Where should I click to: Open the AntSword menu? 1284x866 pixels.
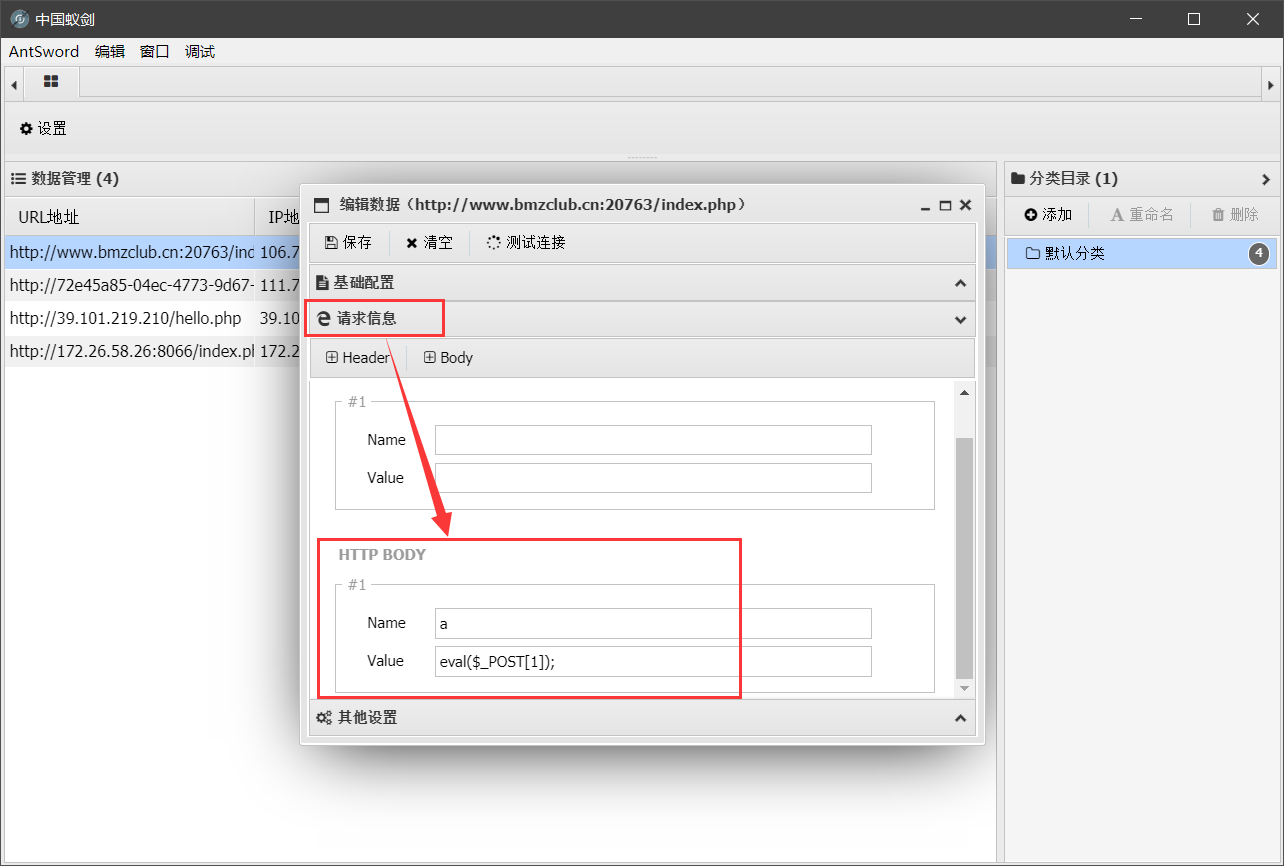pyautogui.click(x=44, y=52)
